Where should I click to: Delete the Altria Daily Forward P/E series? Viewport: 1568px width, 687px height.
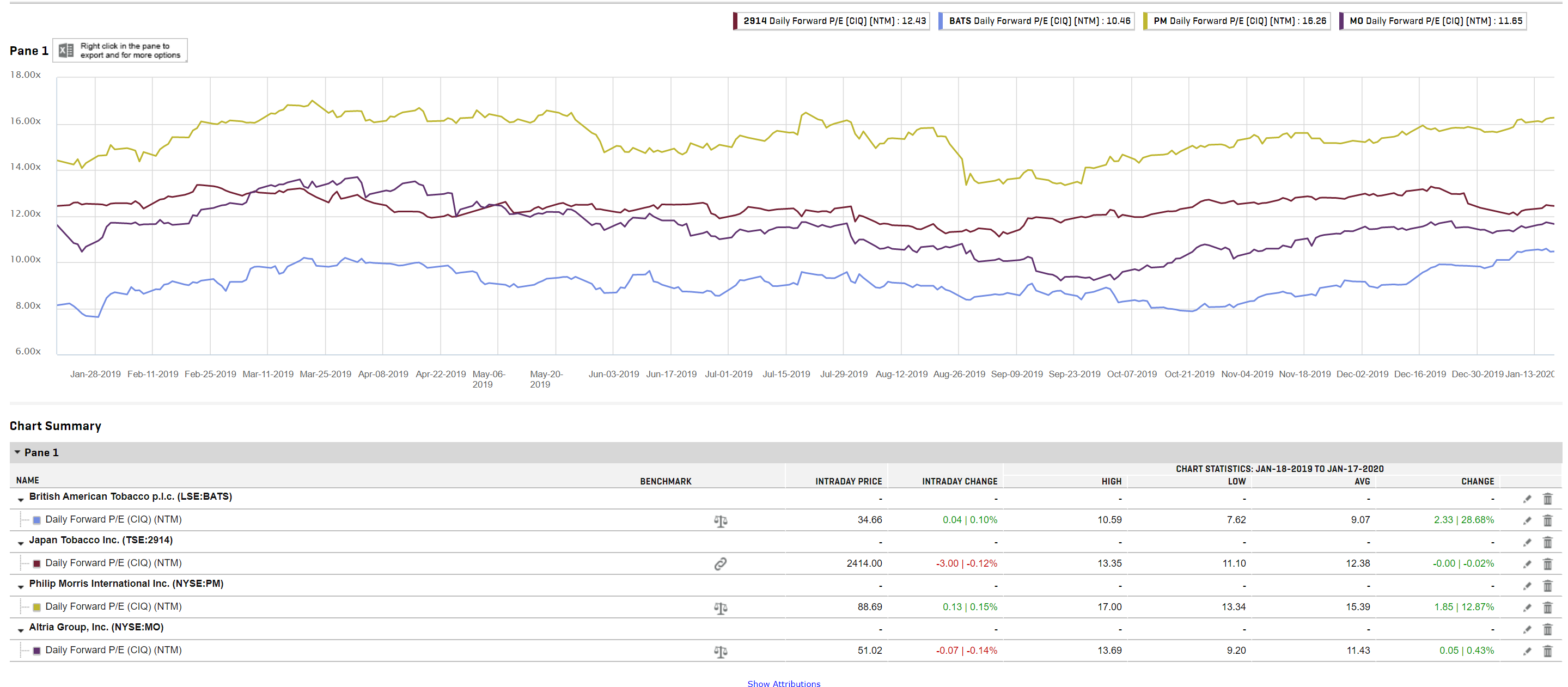coord(1547,651)
